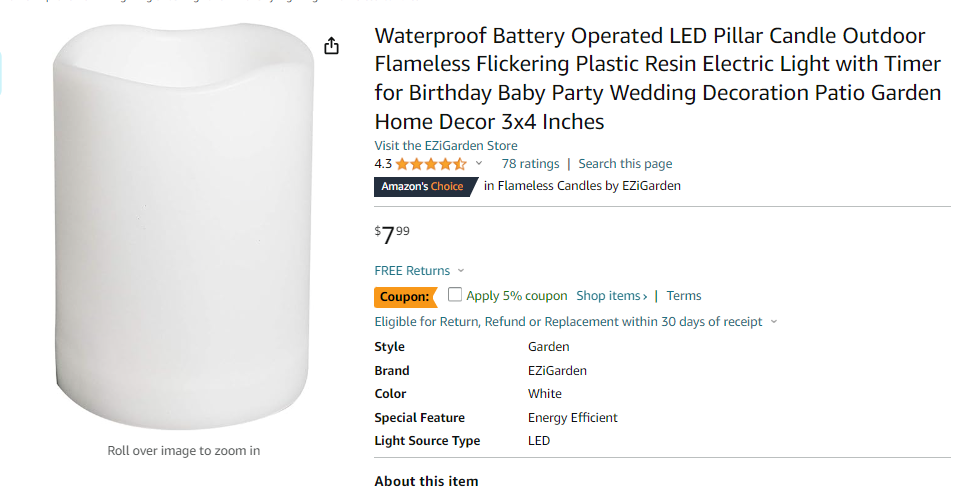
Task: Enable the Apply 5% coupon checkbox
Action: click(455, 295)
